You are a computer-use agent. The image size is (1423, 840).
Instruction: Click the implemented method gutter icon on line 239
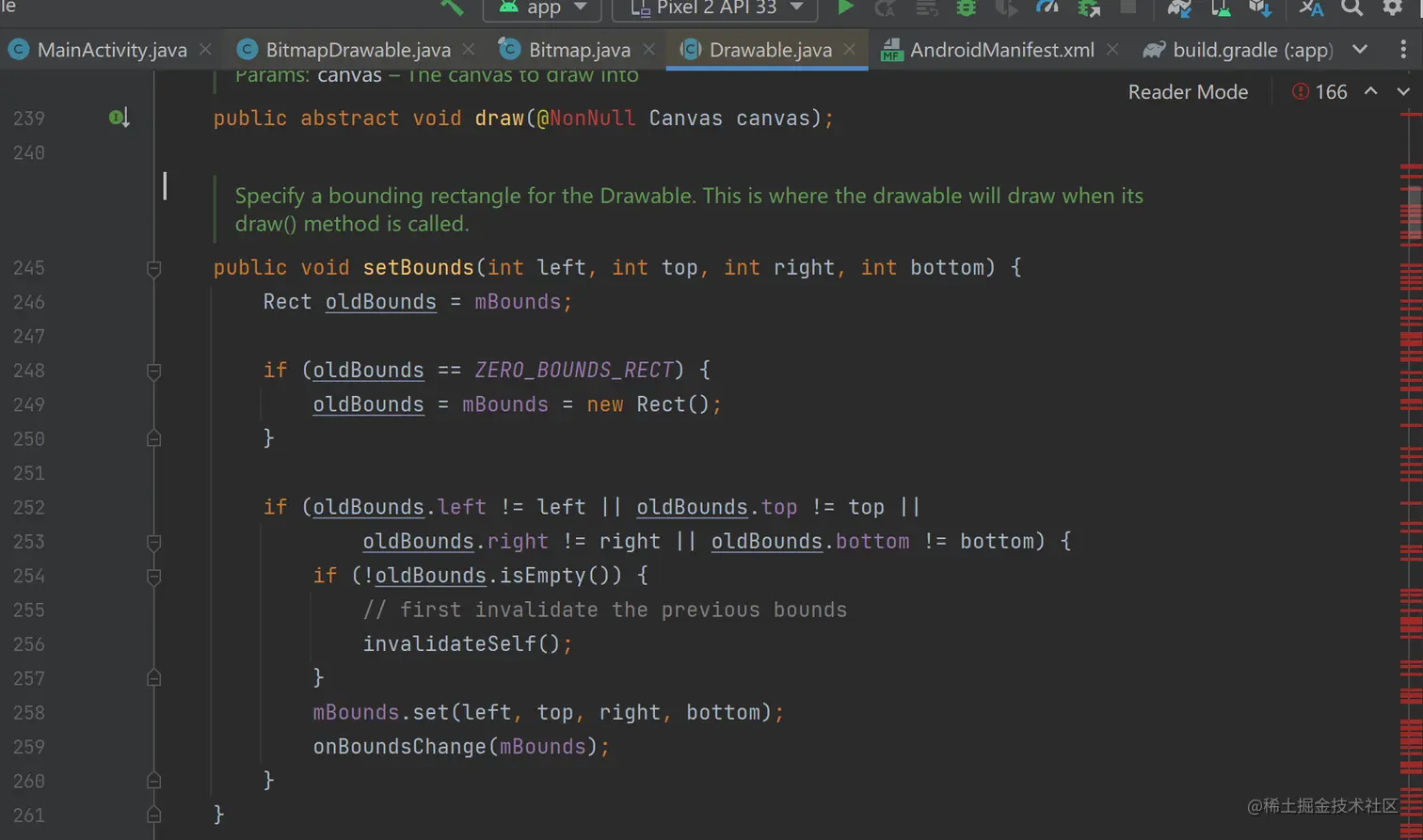click(119, 118)
